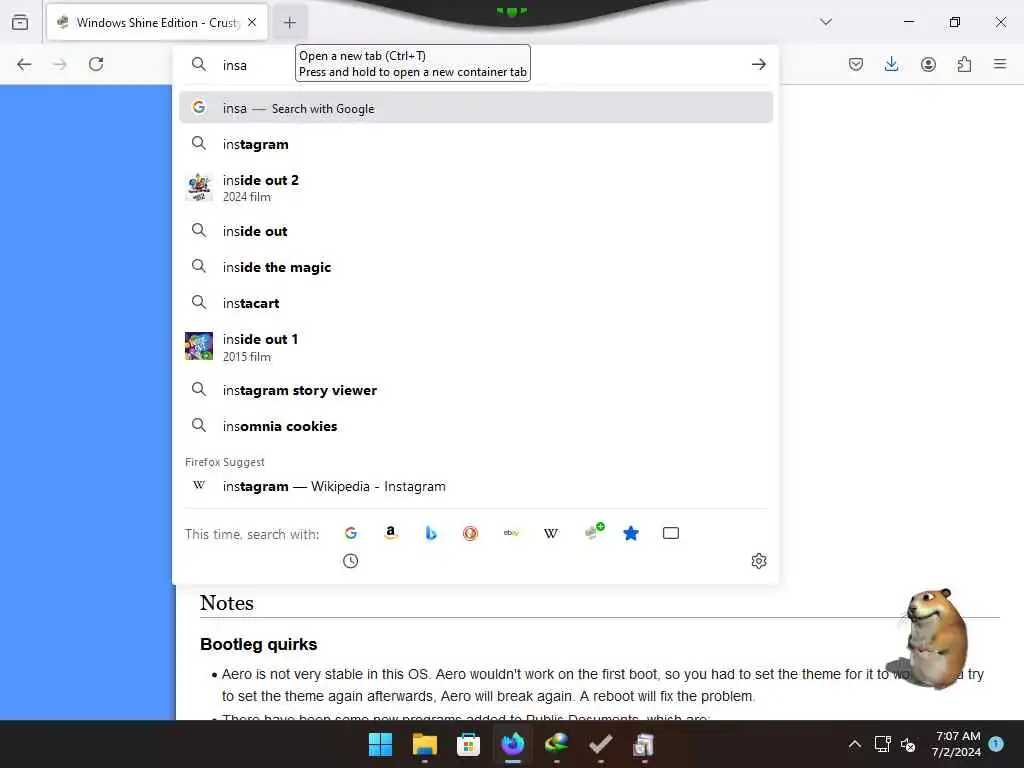Open the 7:07 AM clock and date
Viewport: 1024px width, 768px height.
tap(957, 744)
